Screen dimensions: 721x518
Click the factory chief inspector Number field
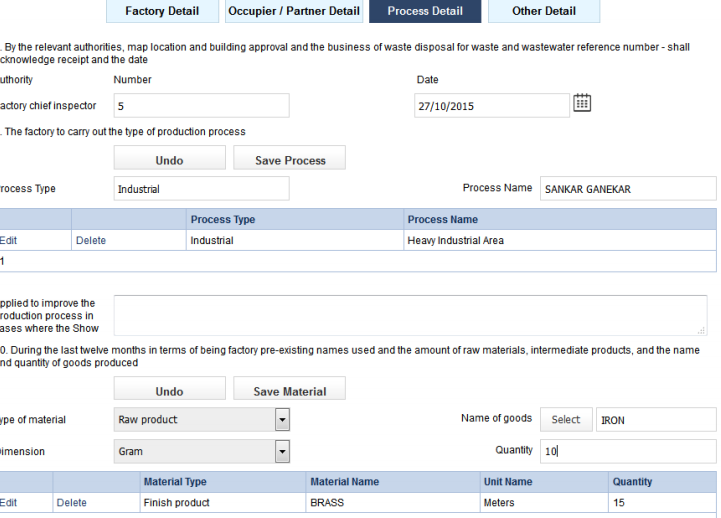pos(201,106)
